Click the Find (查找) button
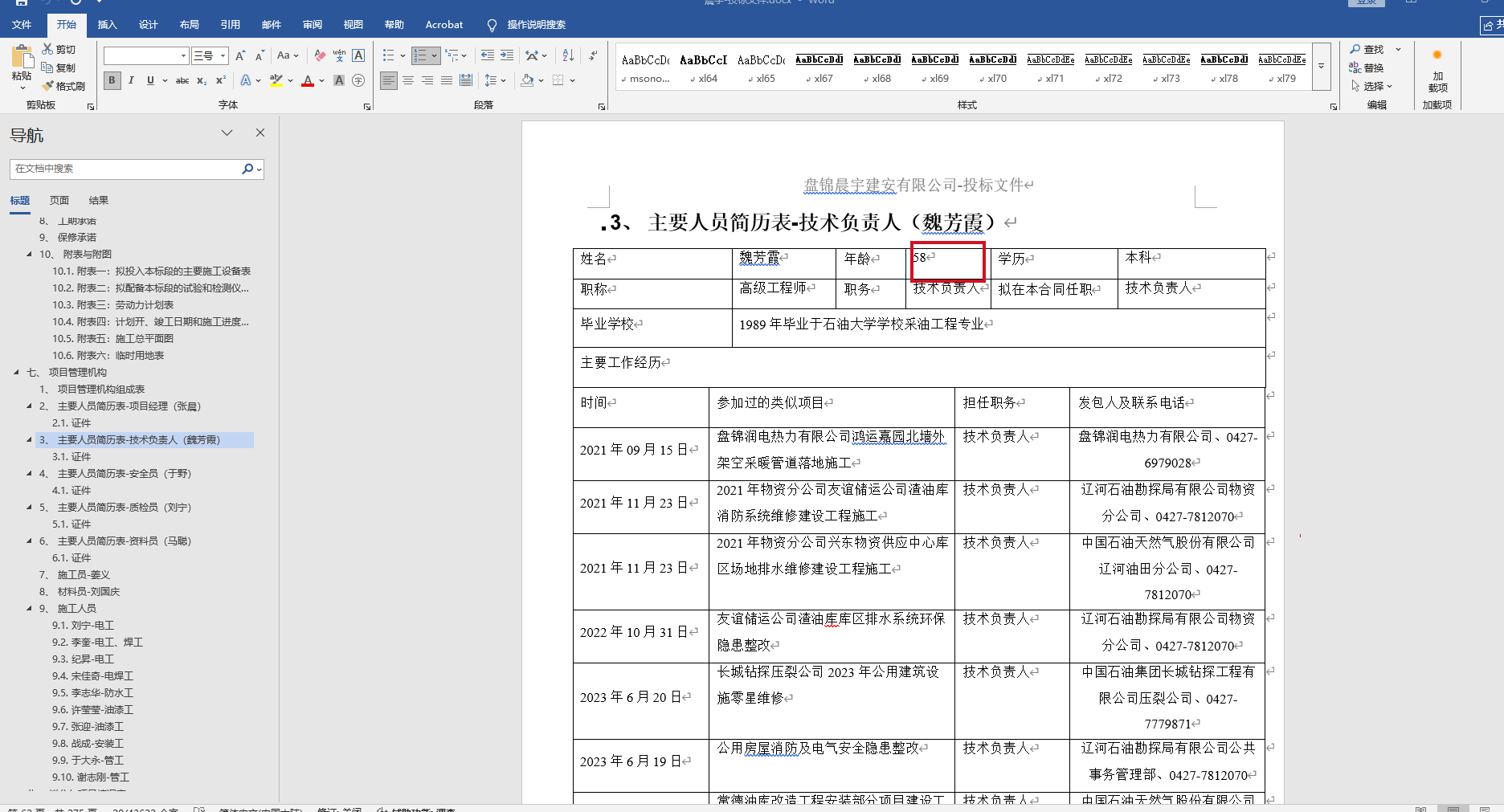 [1367, 49]
